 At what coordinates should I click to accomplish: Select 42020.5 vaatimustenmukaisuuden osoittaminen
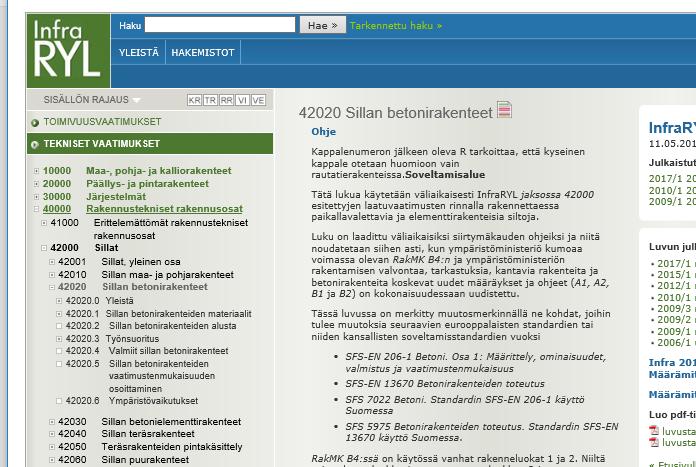[162, 376]
